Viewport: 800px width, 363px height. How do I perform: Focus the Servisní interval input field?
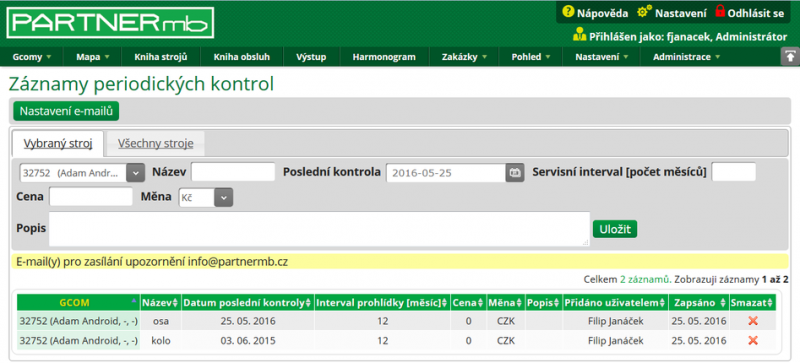[x=734, y=172]
